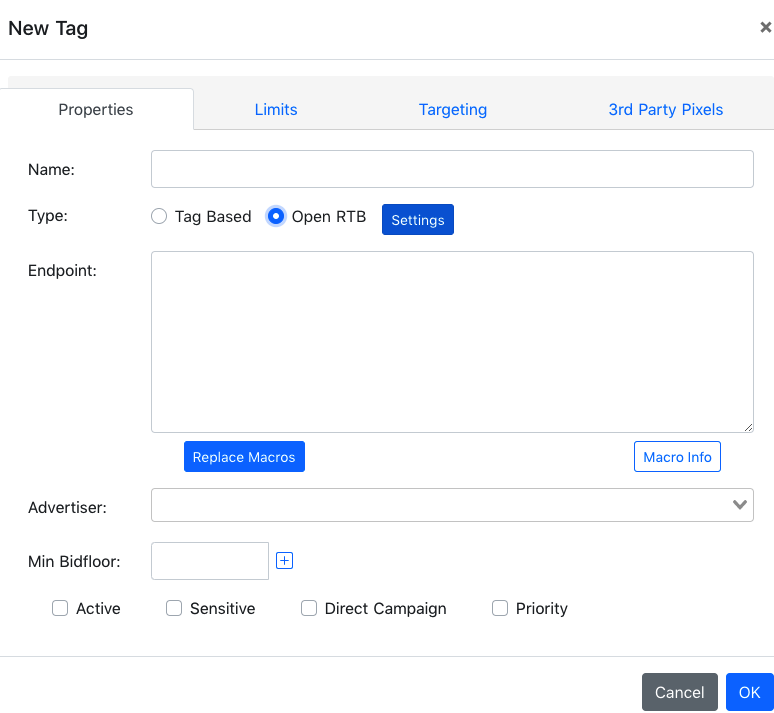
Task: Select the Properties tab
Action: click(96, 109)
